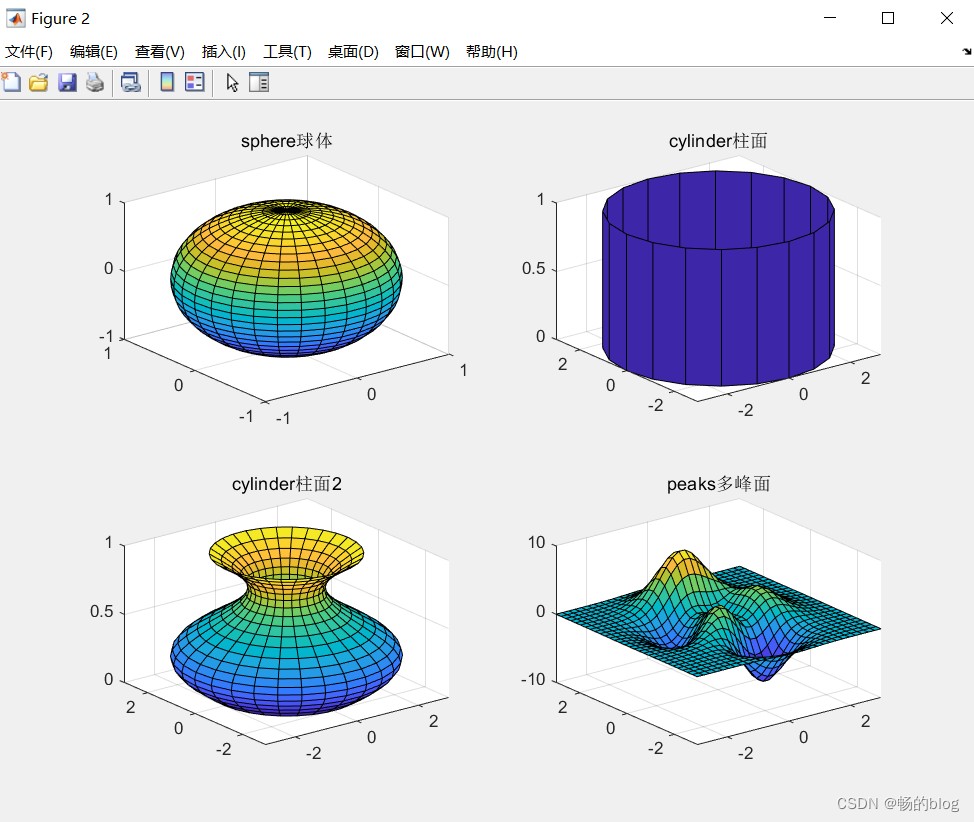Show the Plot Tools panel
The image size is (974, 822).
258,82
